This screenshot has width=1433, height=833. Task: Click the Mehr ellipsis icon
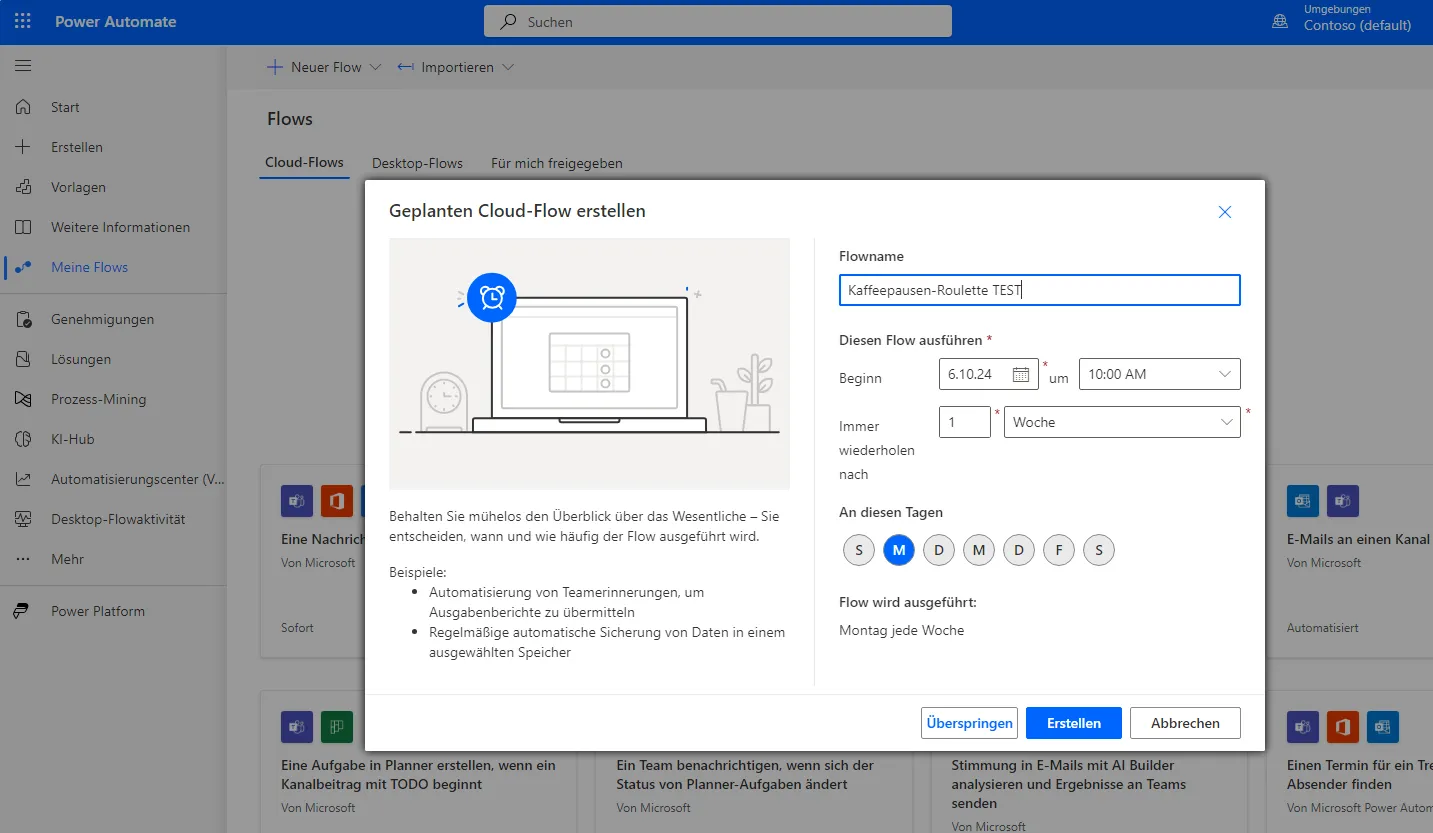click(x=23, y=559)
